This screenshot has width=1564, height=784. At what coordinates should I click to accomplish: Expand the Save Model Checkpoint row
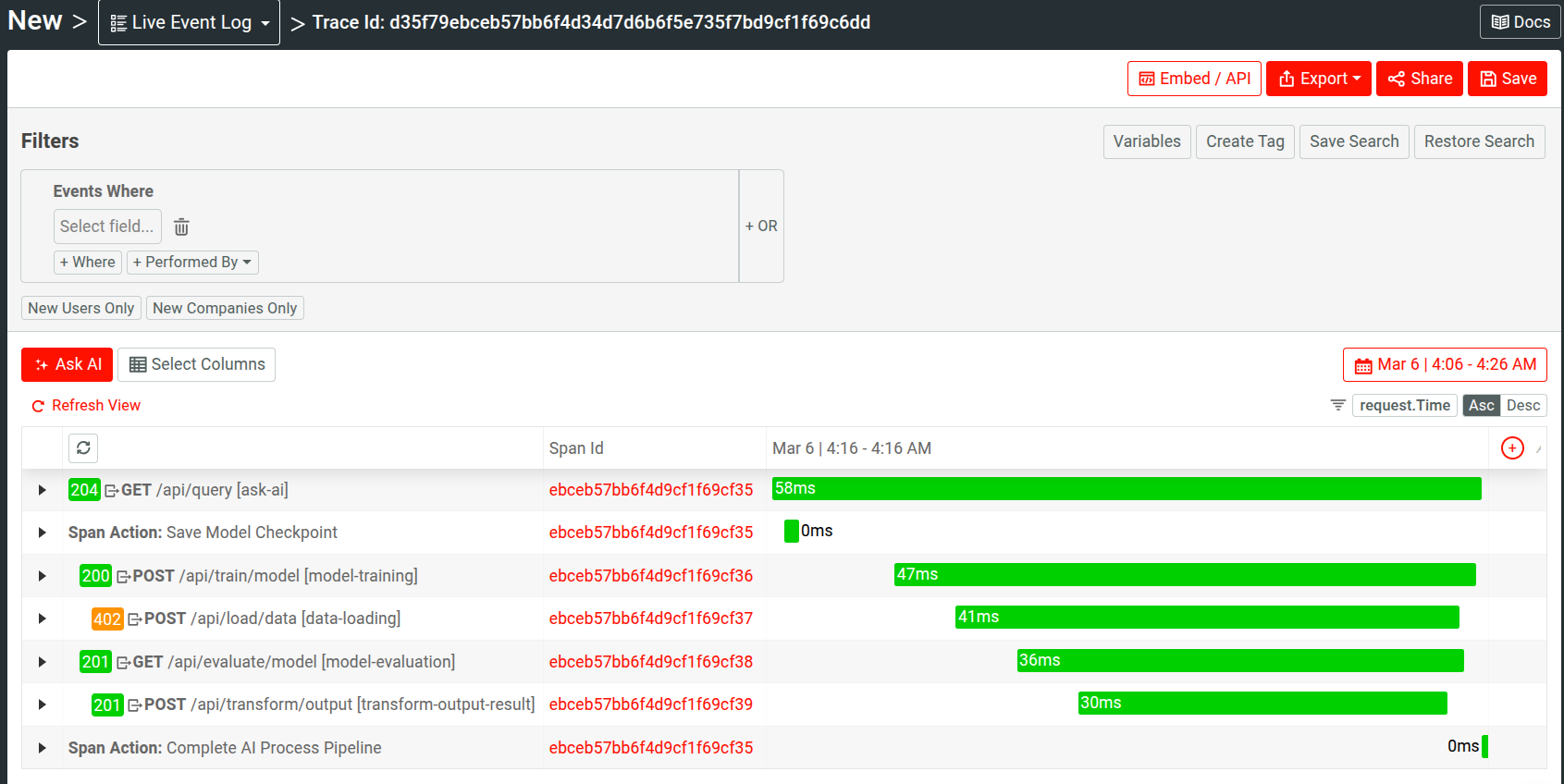pyautogui.click(x=42, y=533)
